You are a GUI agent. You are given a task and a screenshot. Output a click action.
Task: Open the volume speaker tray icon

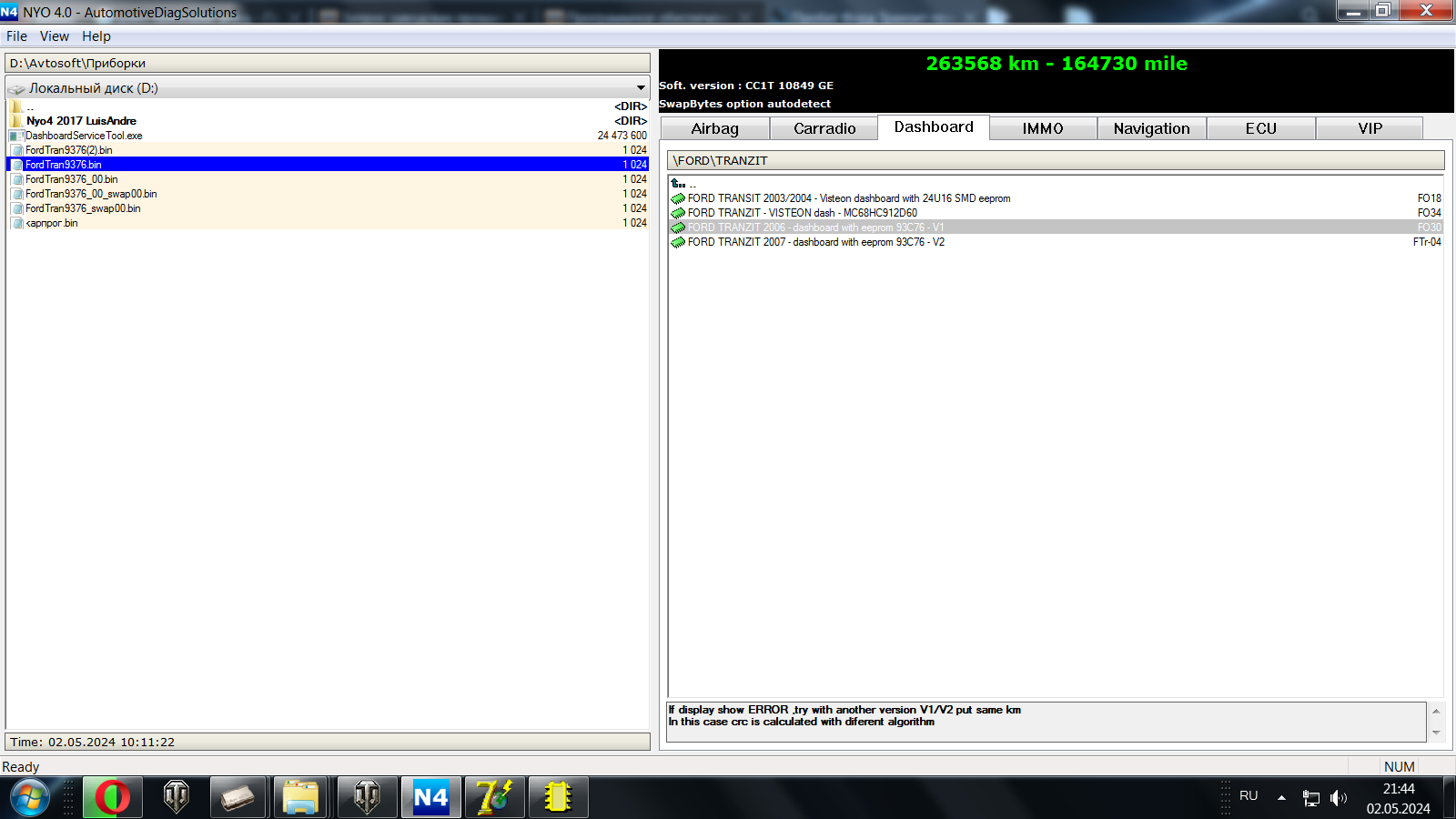click(x=1338, y=798)
